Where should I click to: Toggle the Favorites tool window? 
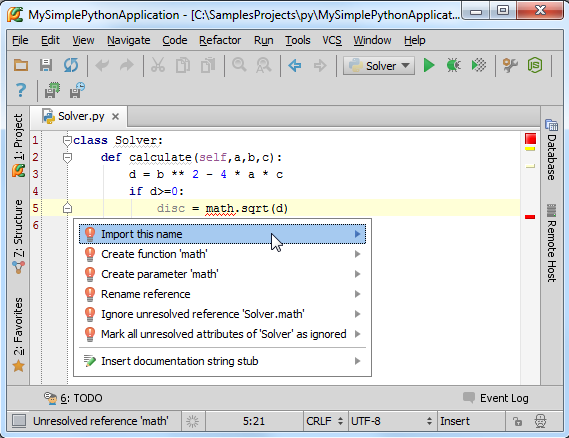18,335
